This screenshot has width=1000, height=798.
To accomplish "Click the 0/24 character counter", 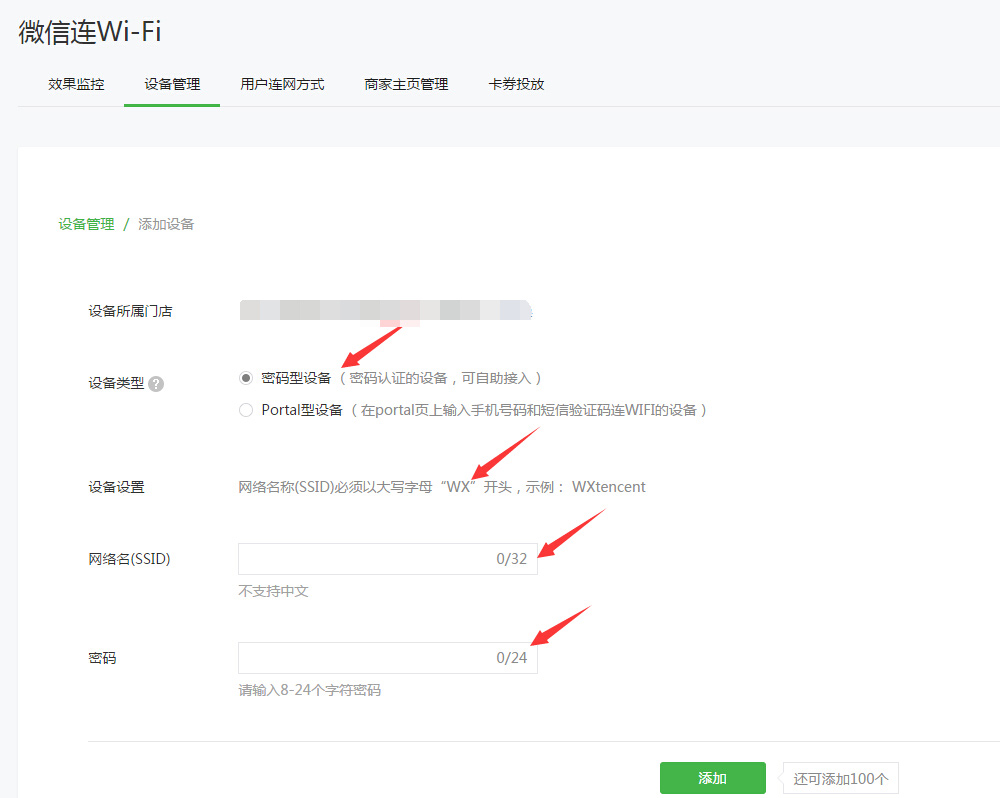I will [x=511, y=658].
